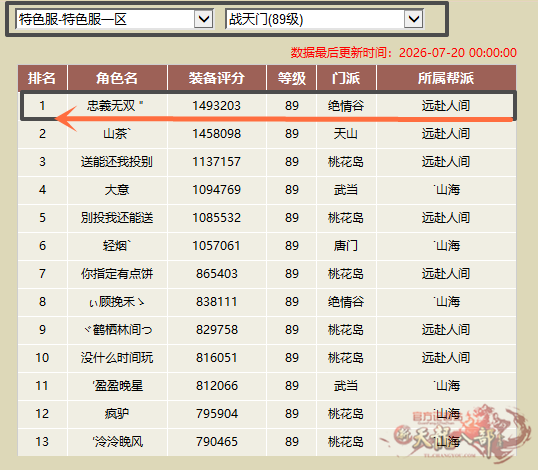Click equipment score 795904
Screen dimensions: 538x470
(x=217, y=414)
